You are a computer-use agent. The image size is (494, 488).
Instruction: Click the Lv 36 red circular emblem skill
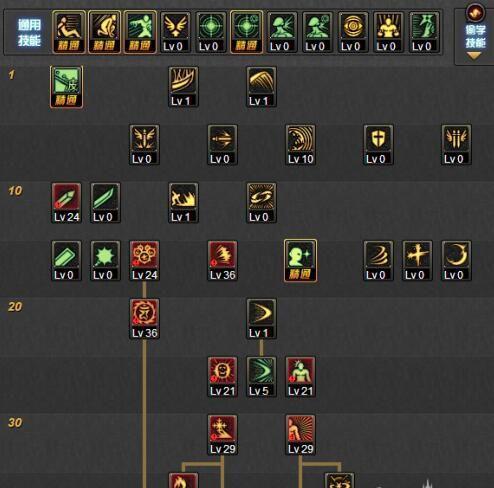click(x=144, y=319)
